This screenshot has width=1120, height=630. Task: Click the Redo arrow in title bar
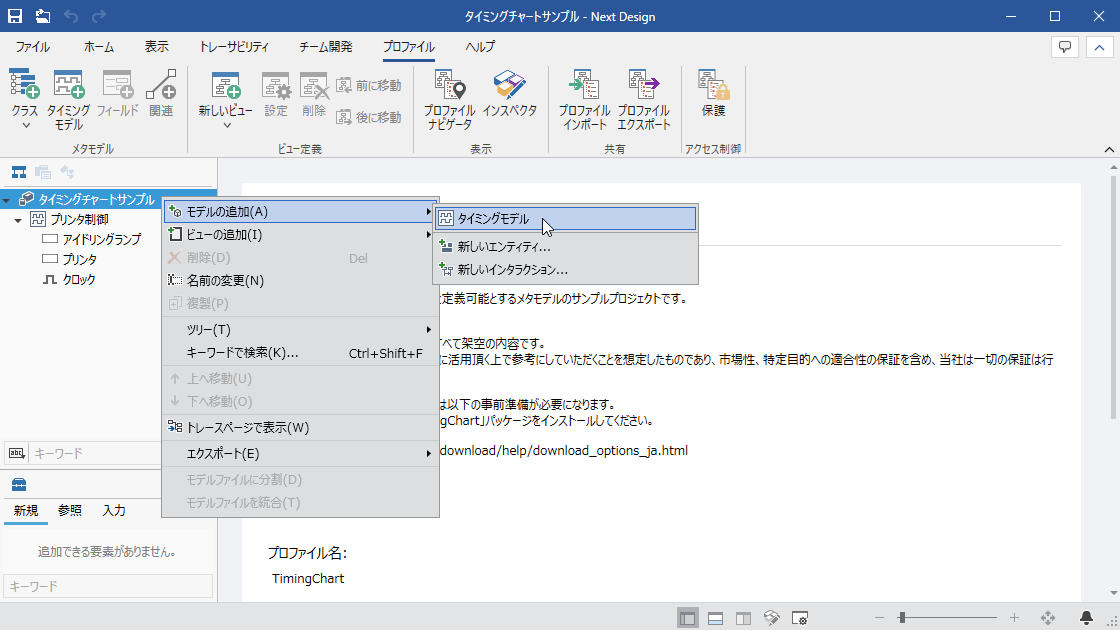coord(99,16)
